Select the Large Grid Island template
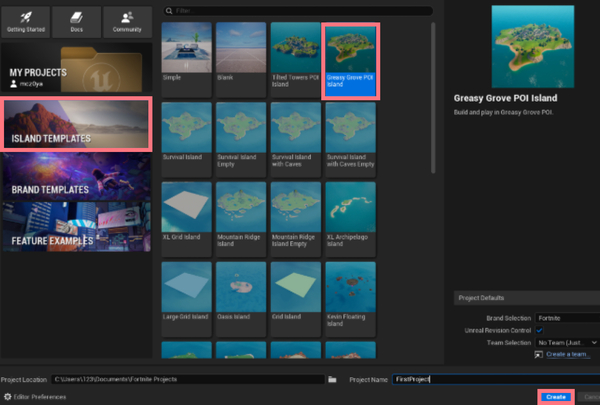Screen dimensions: 600x405 [186, 299]
